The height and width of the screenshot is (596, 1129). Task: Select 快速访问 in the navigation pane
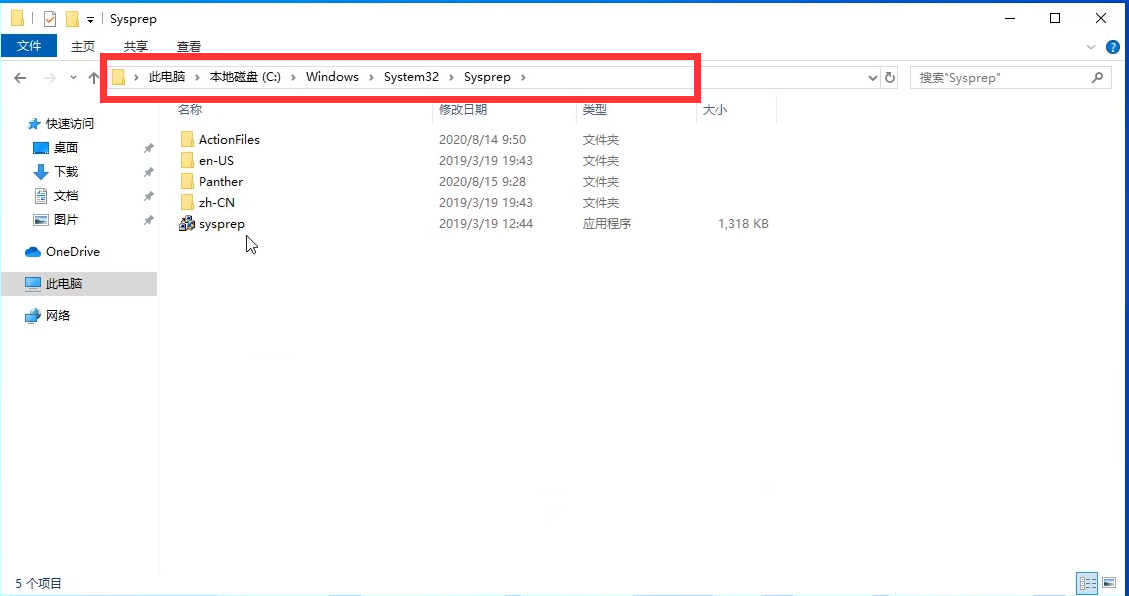[69, 124]
